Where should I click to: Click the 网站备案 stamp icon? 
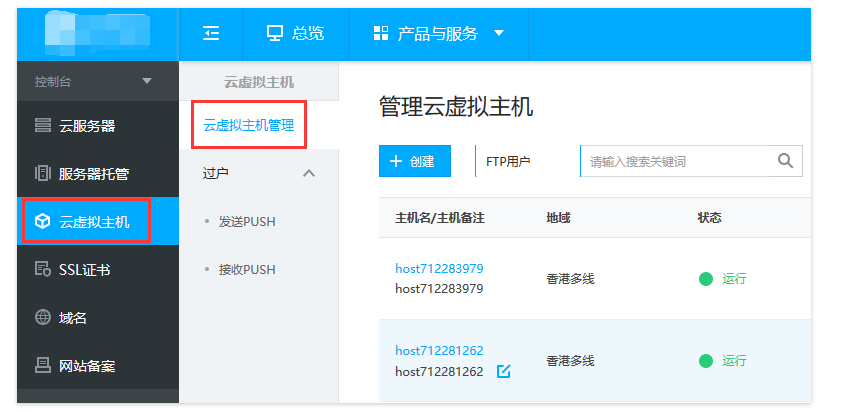43,366
